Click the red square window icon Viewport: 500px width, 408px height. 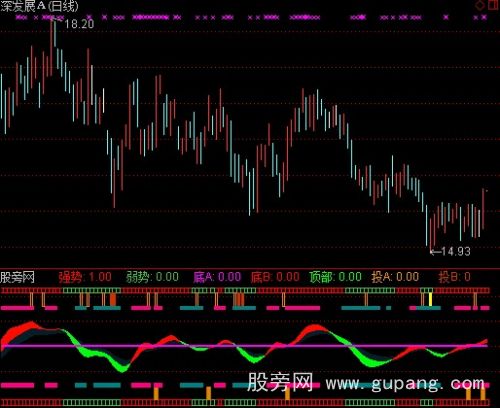pos(493,5)
